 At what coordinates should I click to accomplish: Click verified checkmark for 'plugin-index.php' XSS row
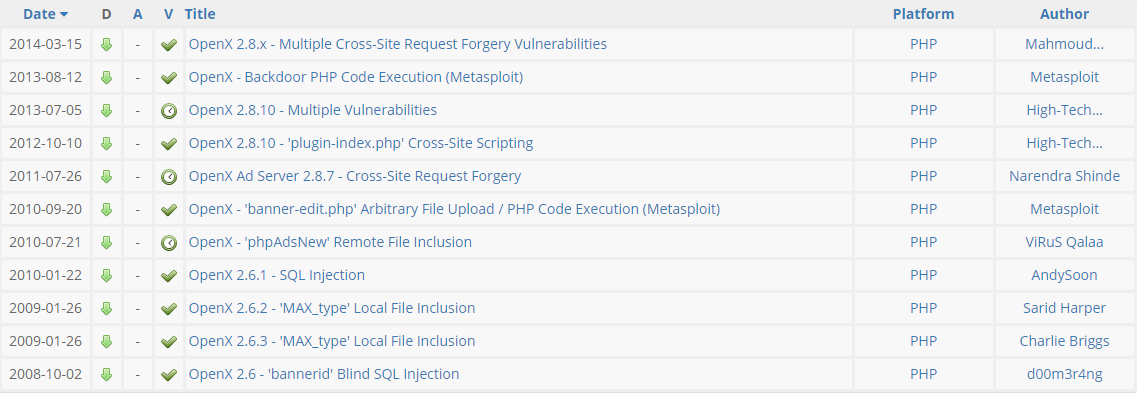click(169, 144)
